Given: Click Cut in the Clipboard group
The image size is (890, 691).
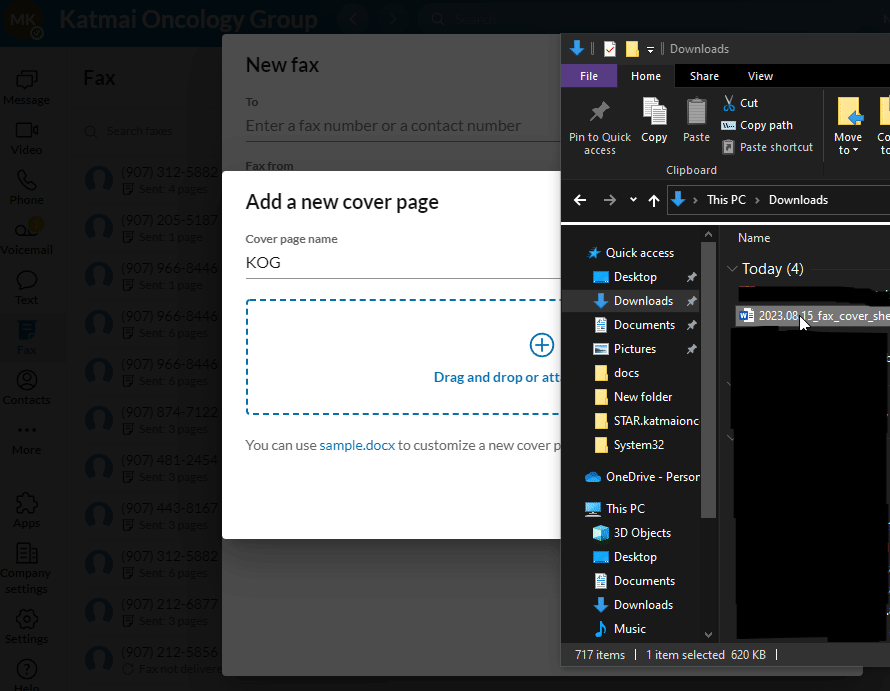Looking at the screenshot, I should coord(741,103).
